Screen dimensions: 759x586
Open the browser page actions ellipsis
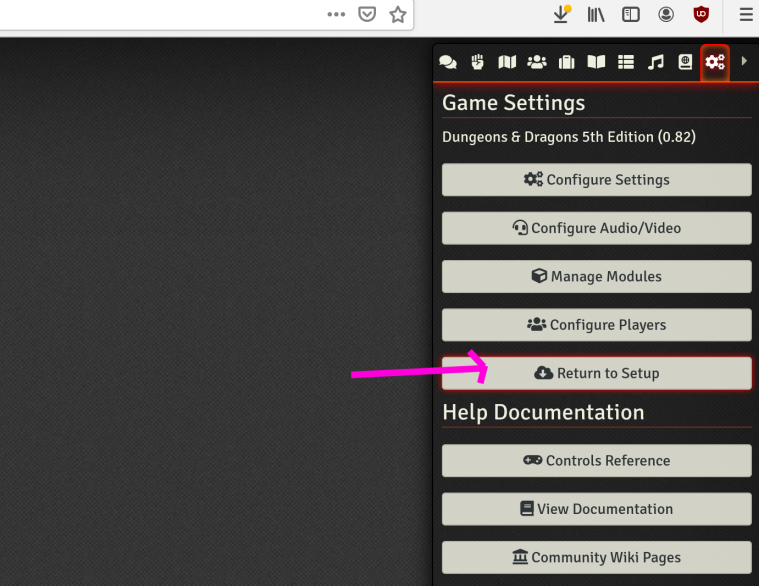click(x=336, y=15)
